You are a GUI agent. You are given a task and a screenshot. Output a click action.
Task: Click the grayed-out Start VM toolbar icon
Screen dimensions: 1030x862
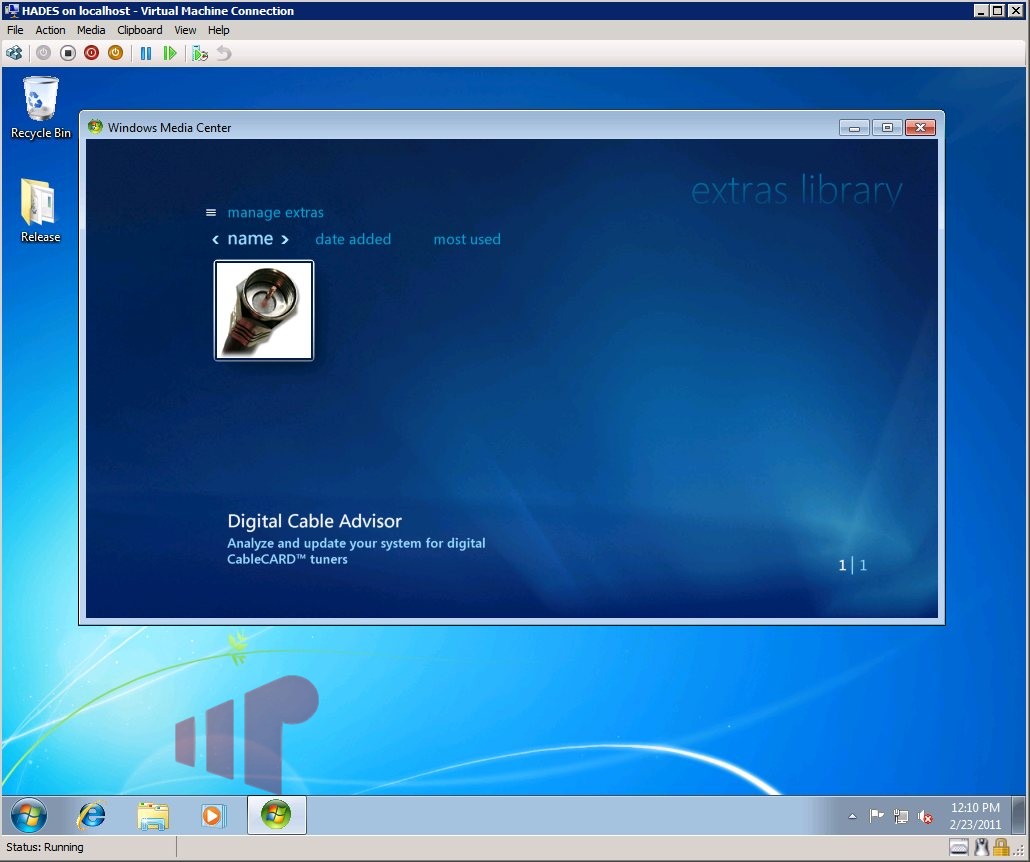[43, 53]
